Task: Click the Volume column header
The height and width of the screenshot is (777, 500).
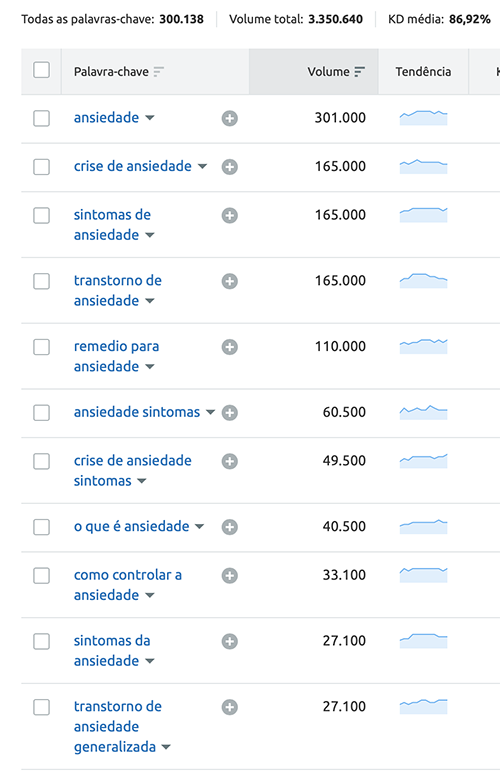Action: click(329, 72)
